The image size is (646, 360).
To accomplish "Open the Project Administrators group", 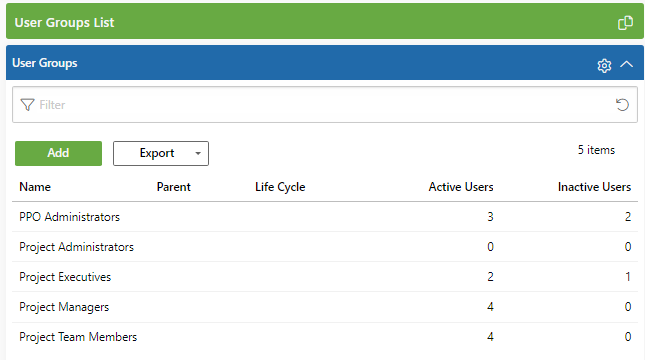I will click(76, 247).
